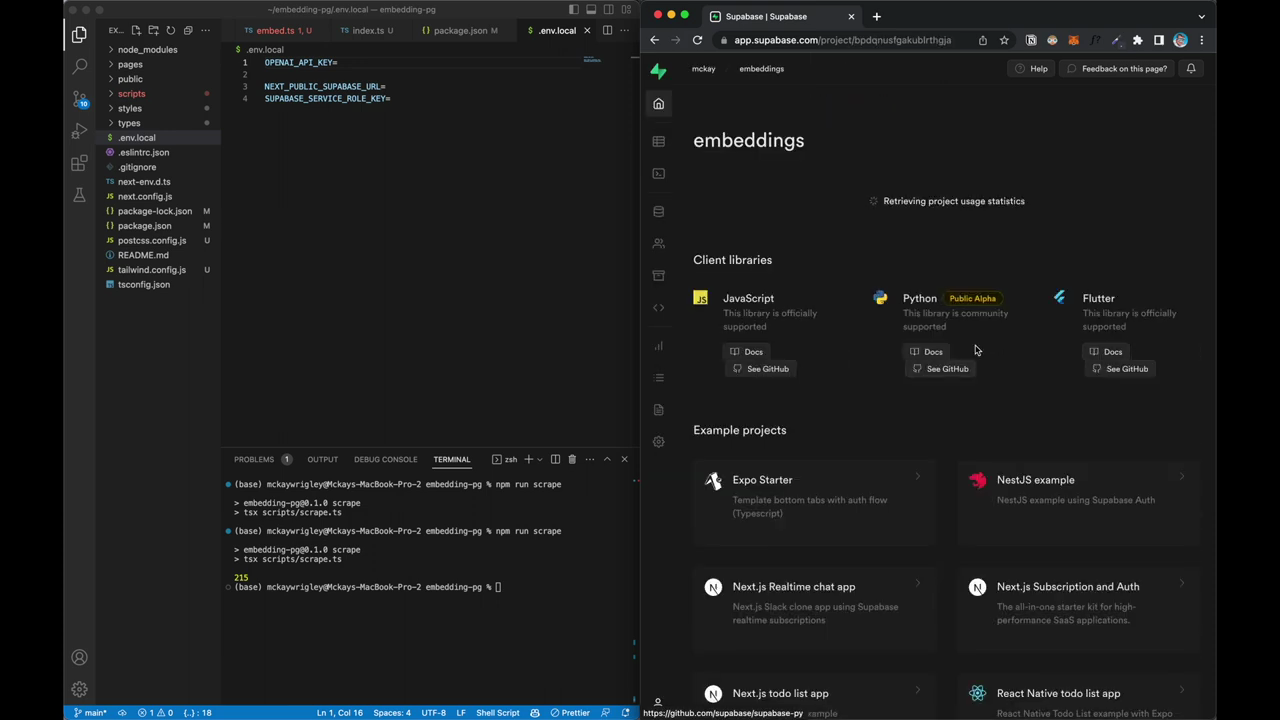
Task: Open VS Code Manage gear icon
Action: click(79, 689)
